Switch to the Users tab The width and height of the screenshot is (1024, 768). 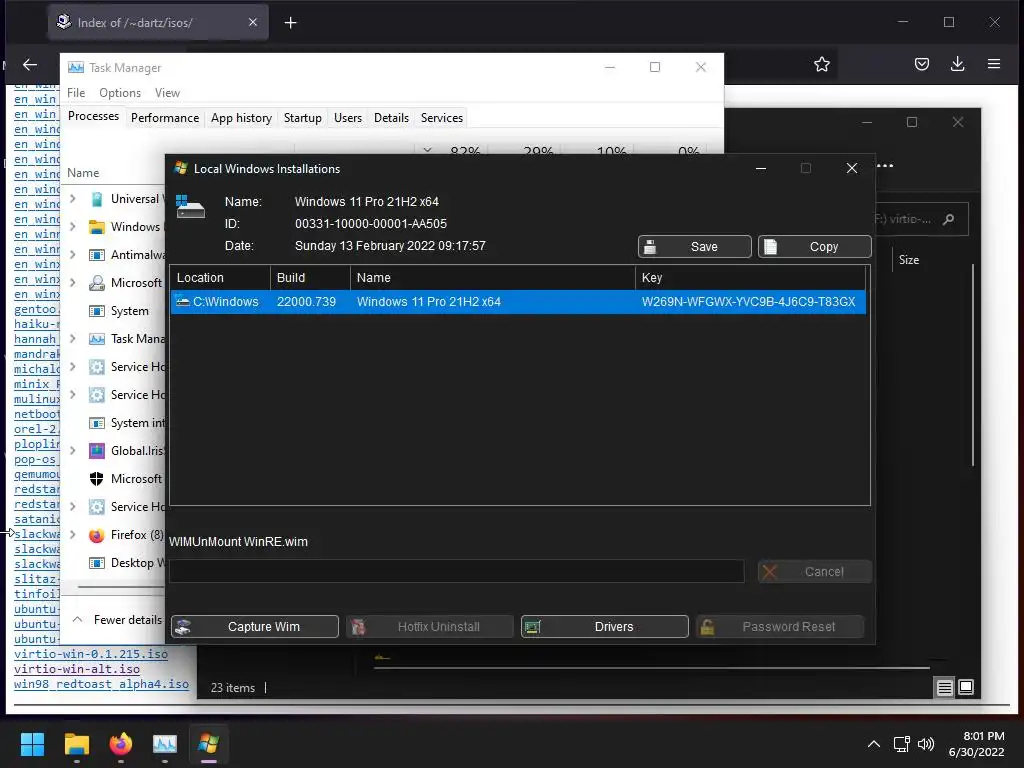[347, 118]
